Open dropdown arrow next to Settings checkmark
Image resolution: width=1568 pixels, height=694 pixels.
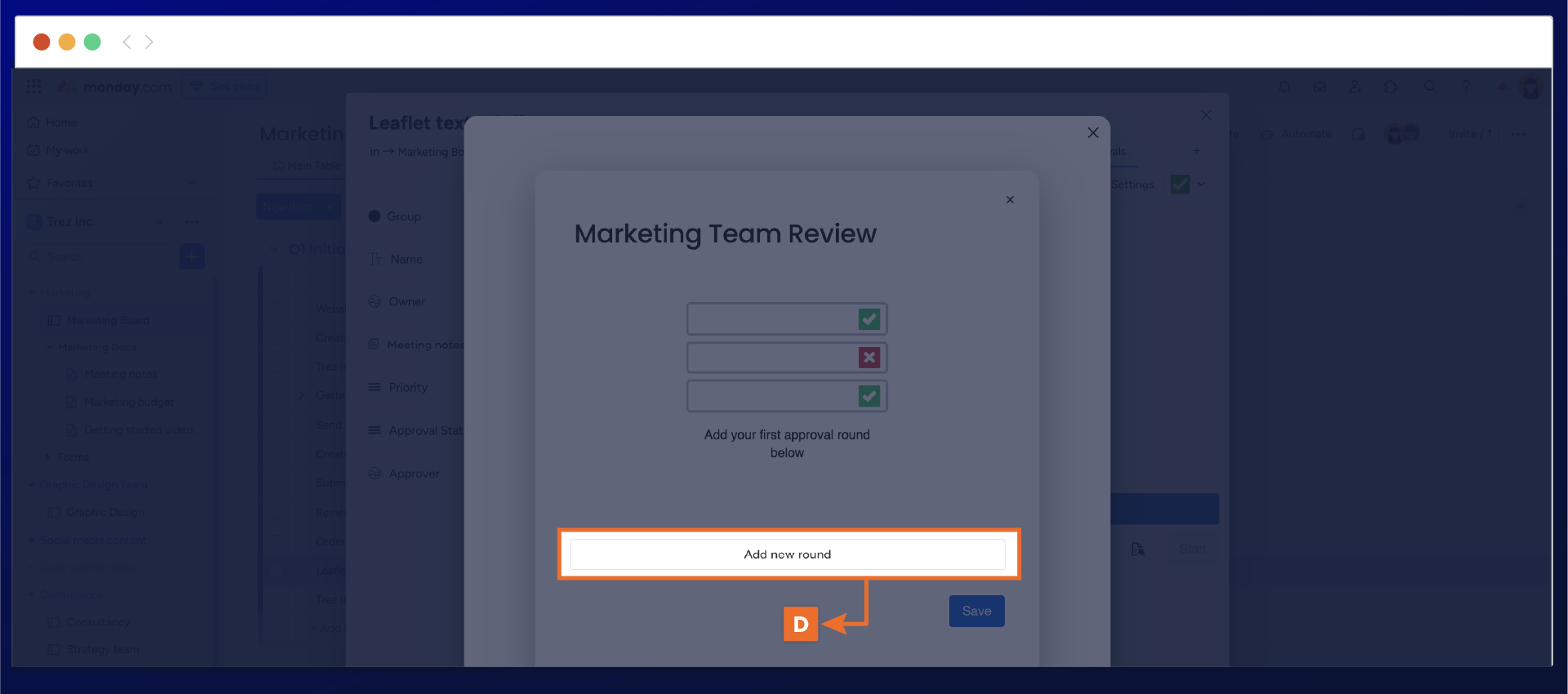click(x=1202, y=185)
